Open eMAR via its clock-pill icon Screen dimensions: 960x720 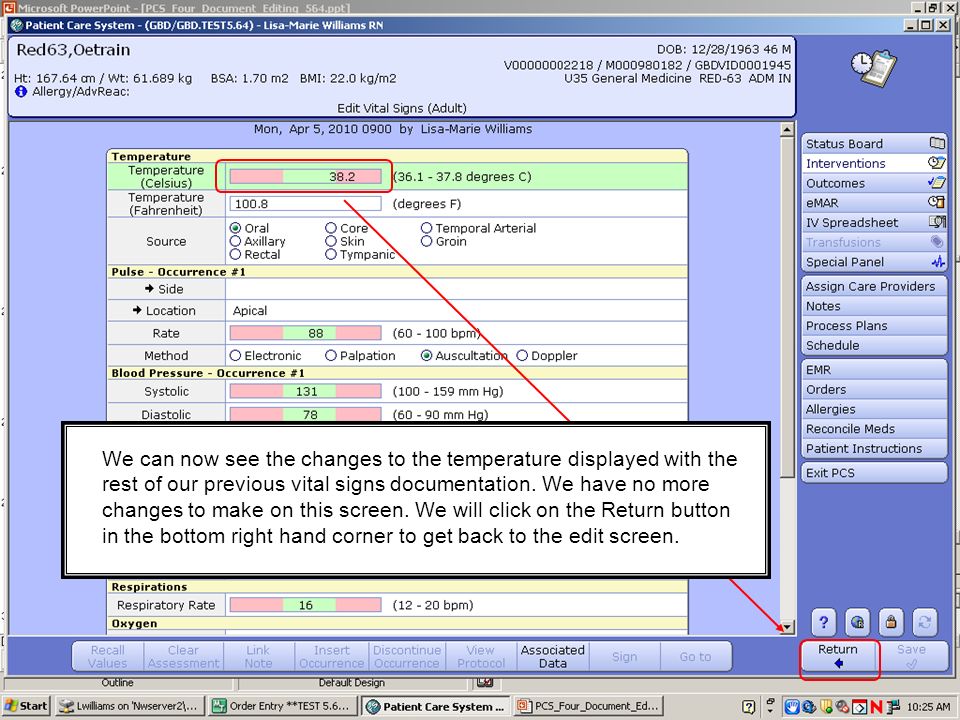pyautogui.click(x=937, y=202)
